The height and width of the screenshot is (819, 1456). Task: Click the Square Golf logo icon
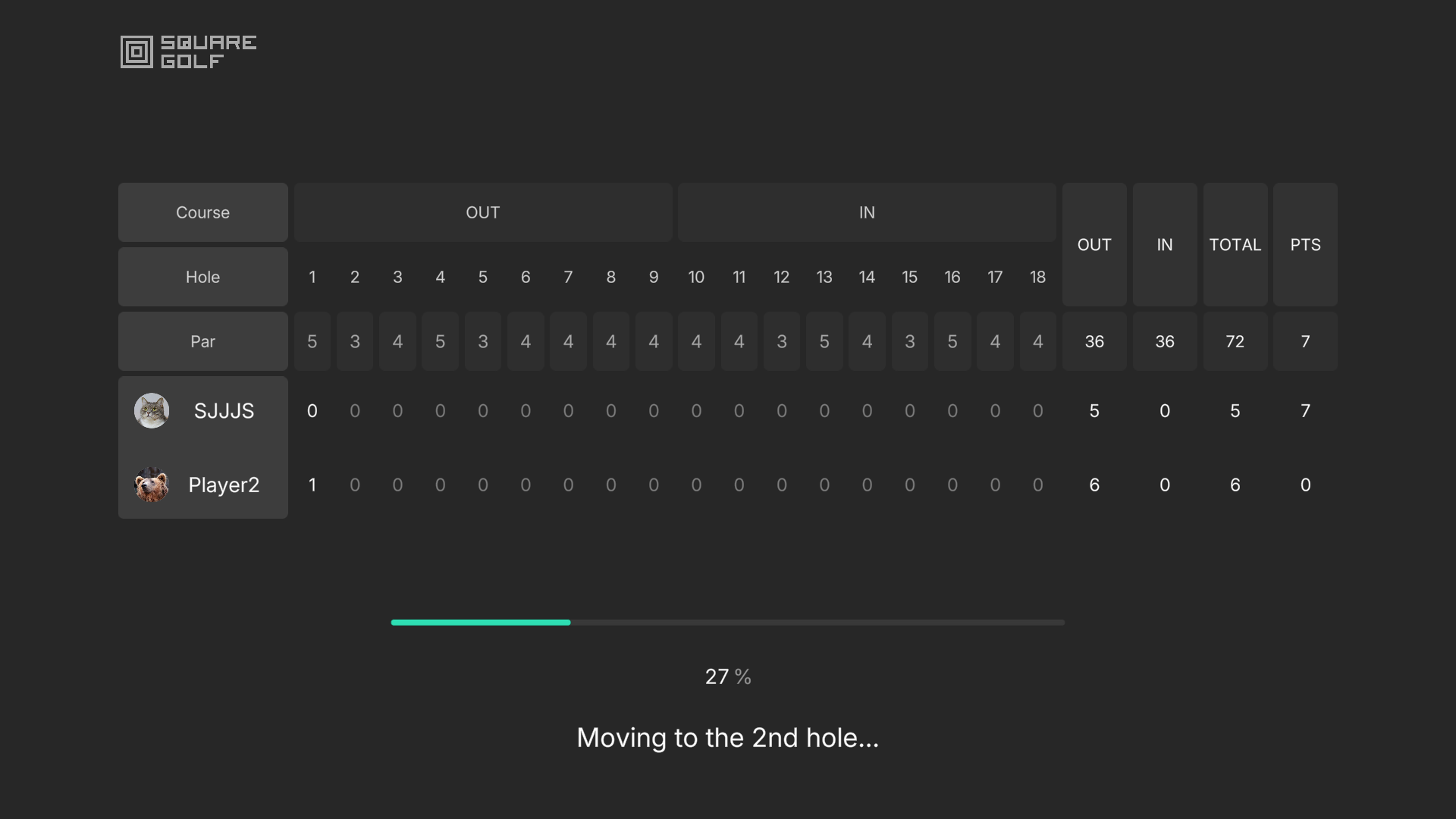tap(136, 52)
